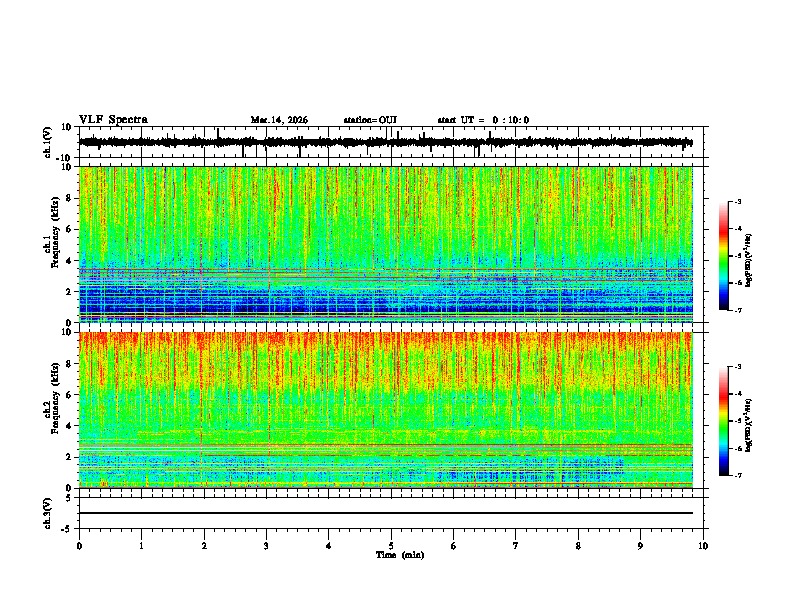Click the "-5" label on ch.2 color bar

pos(738,421)
